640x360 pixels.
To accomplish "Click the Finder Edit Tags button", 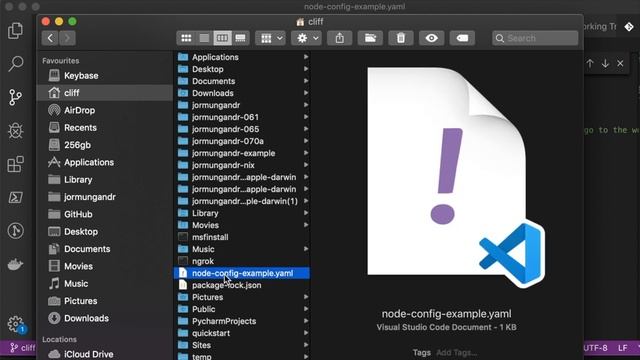I will click(x=462, y=38).
